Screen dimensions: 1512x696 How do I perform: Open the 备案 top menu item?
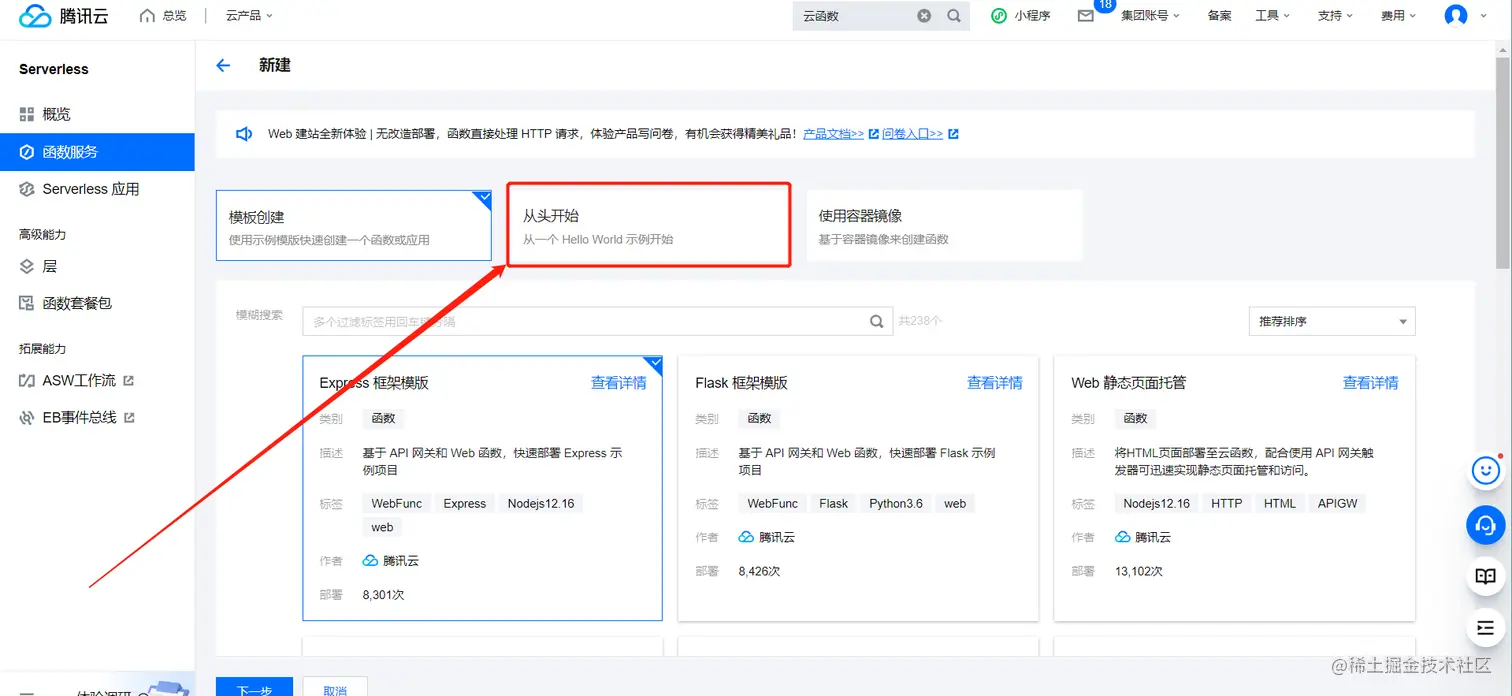[1219, 16]
